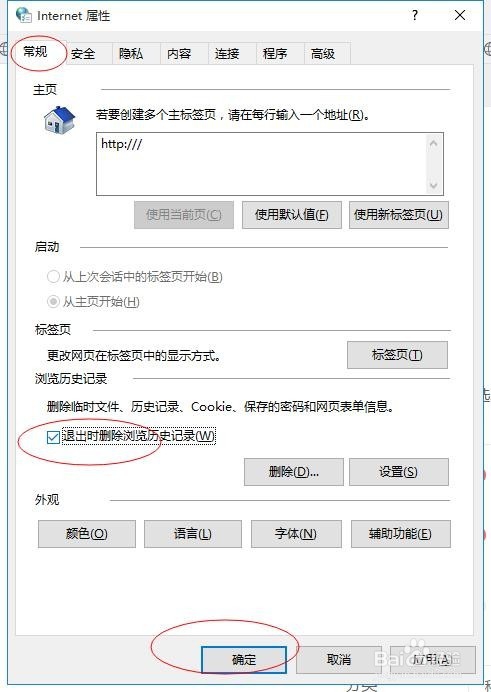
Task: Switch to the 高级 tab
Action: (x=323, y=54)
